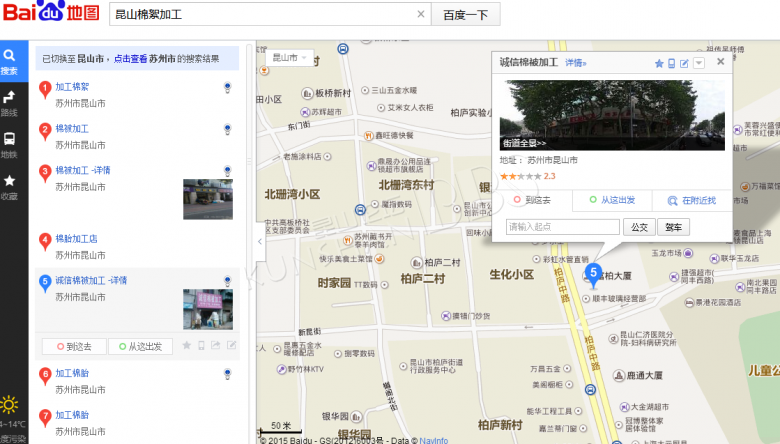Open the storefront thumbnail for result 5
The height and width of the screenshot is (444, 780).
(x=208, y=310)
